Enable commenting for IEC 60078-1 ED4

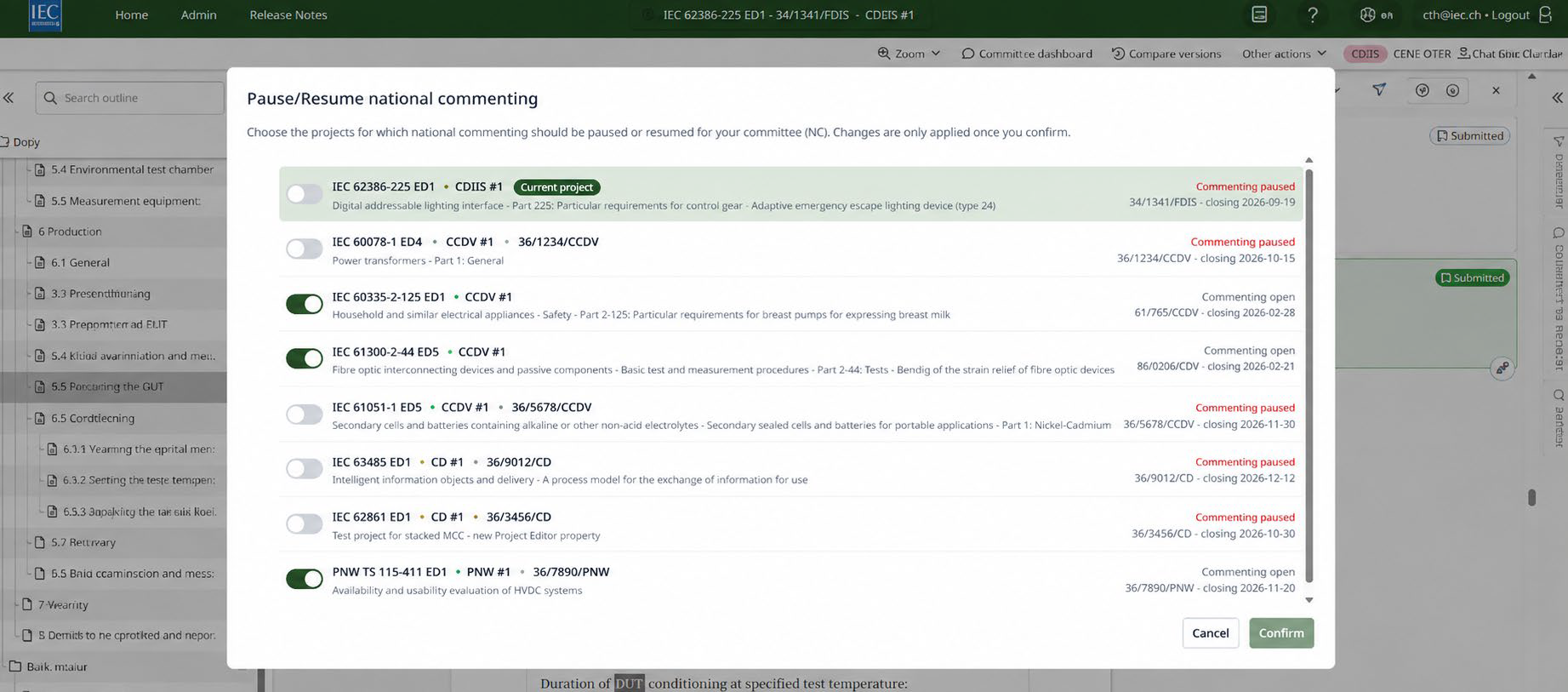pyautogui.click(x=304, y=249)
